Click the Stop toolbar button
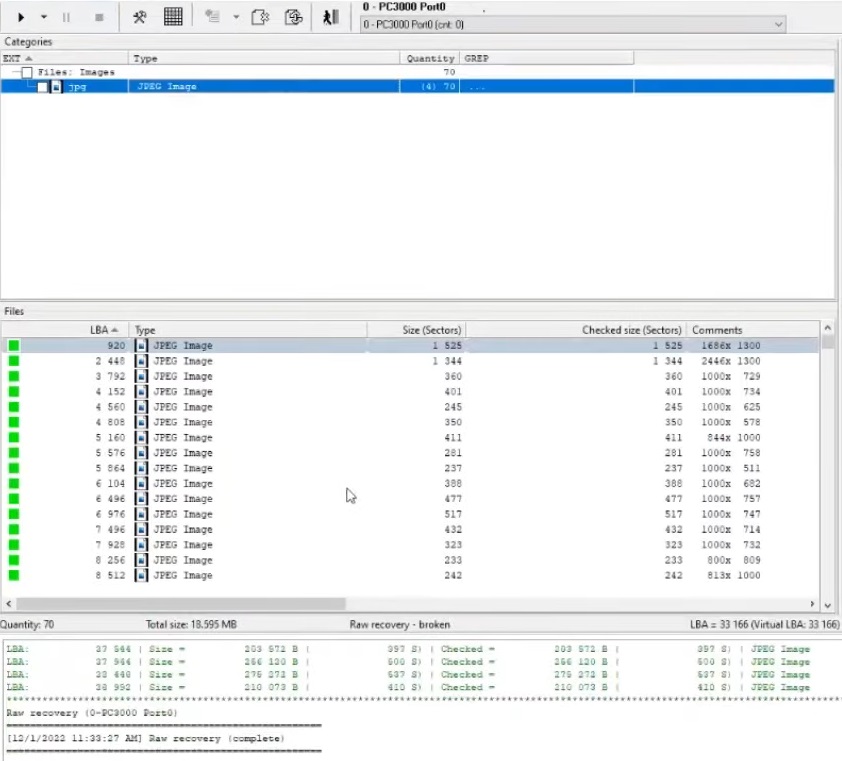The image size is (842, 761). coord(98,17)
